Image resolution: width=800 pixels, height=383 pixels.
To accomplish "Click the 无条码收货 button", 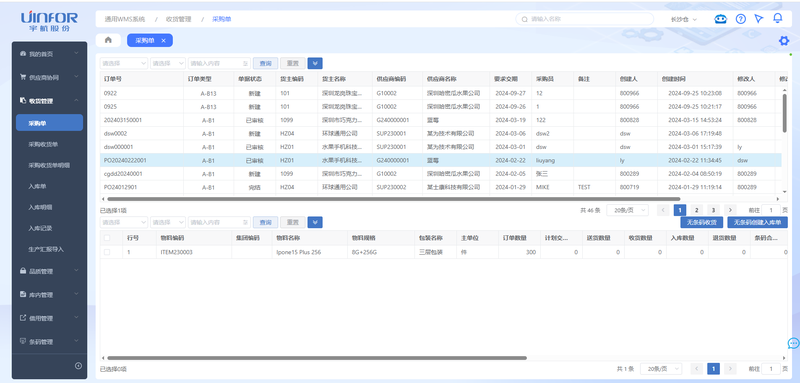I will [702, 222].
